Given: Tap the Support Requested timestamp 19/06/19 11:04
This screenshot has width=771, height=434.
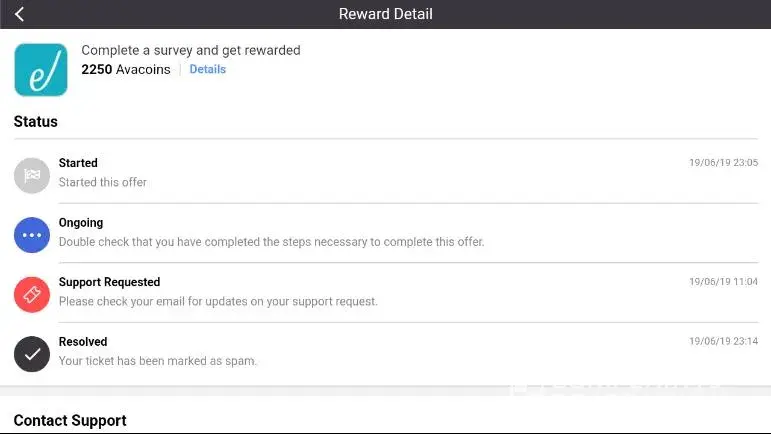Looking at the screenshot, I should pyautogui.click(x=723, y=282).
